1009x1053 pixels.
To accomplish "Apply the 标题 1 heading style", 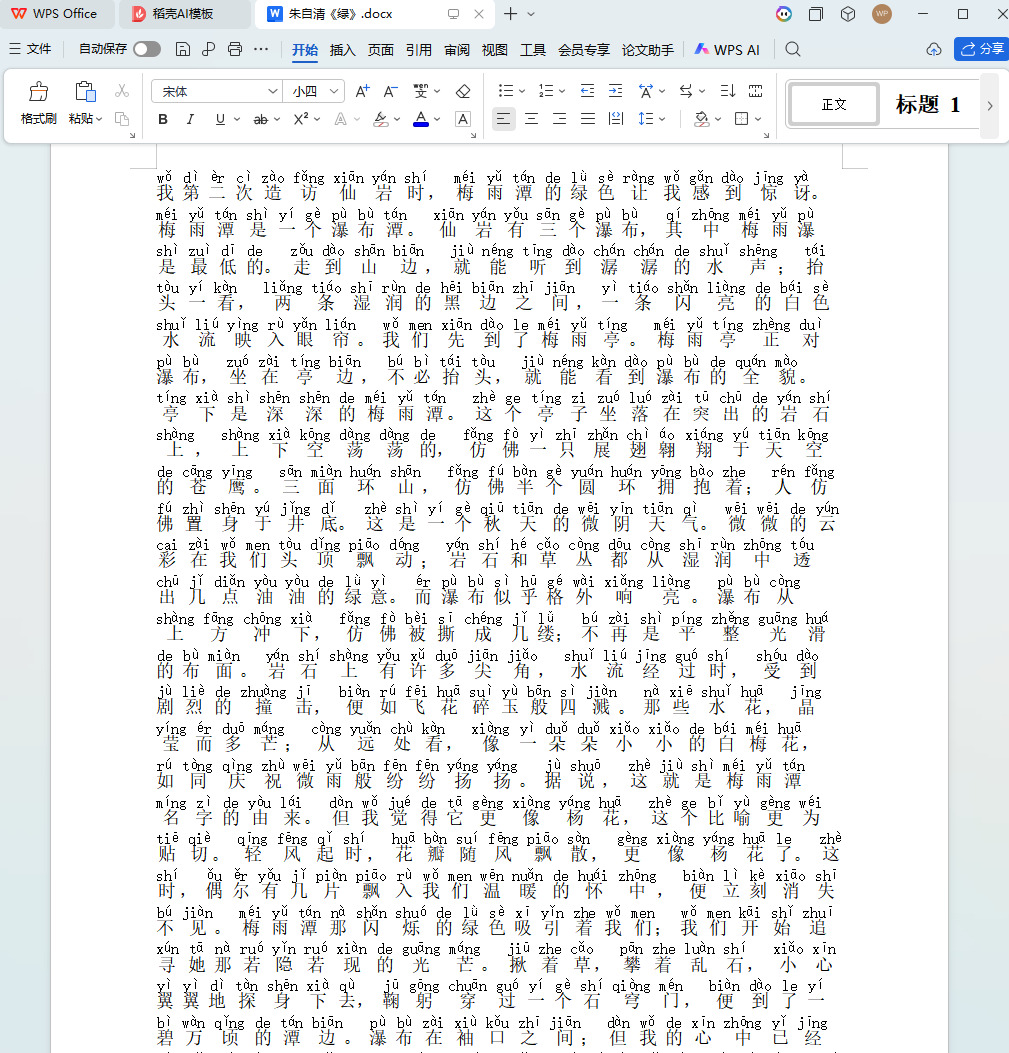I will tap(927, 105).
